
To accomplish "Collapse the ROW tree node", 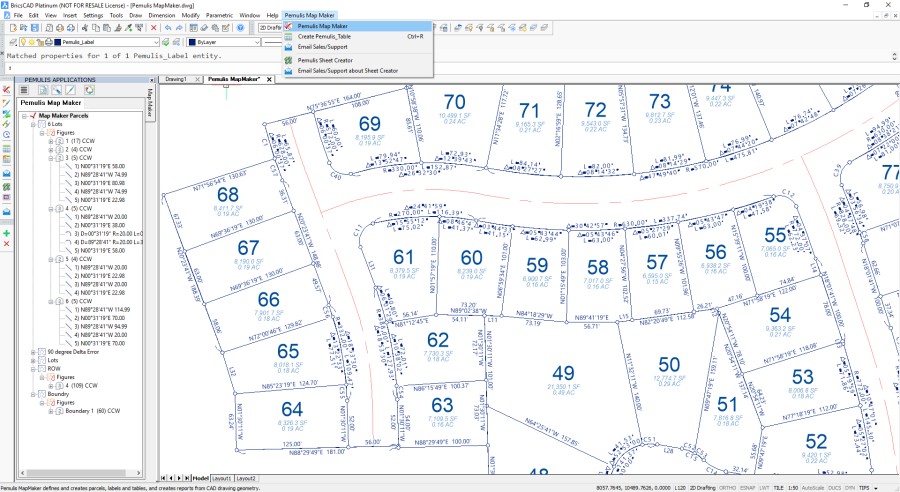I will coord(33,369).
